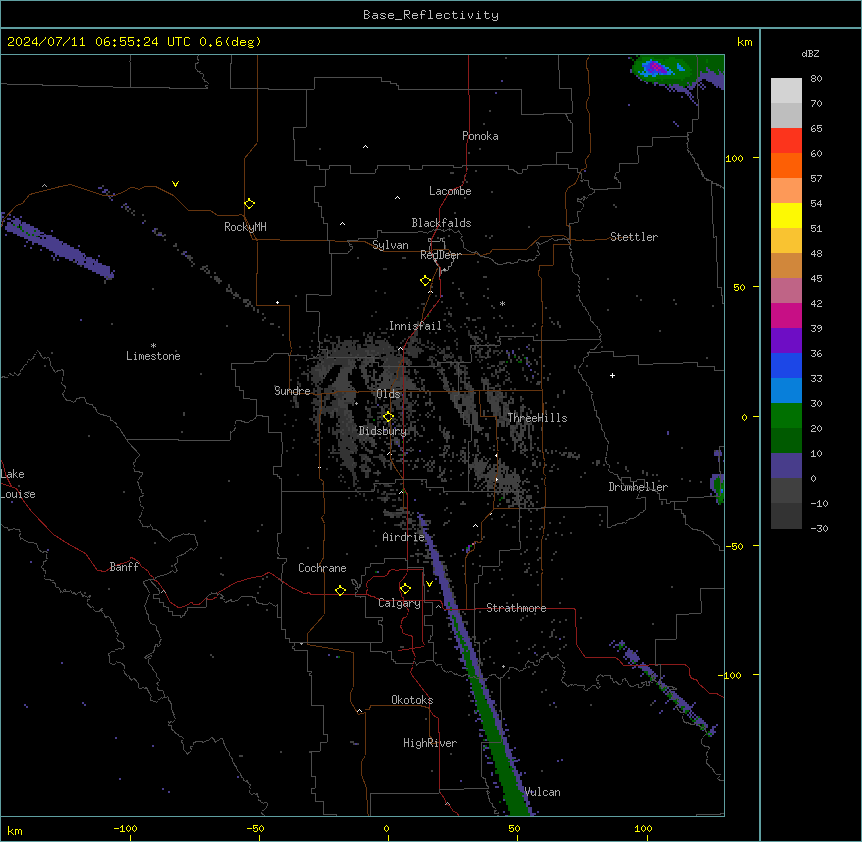This screenshot has width=862, height=842.
Task: Select the yellow diamond marker below Cochrane
Action: click(340, 590)
